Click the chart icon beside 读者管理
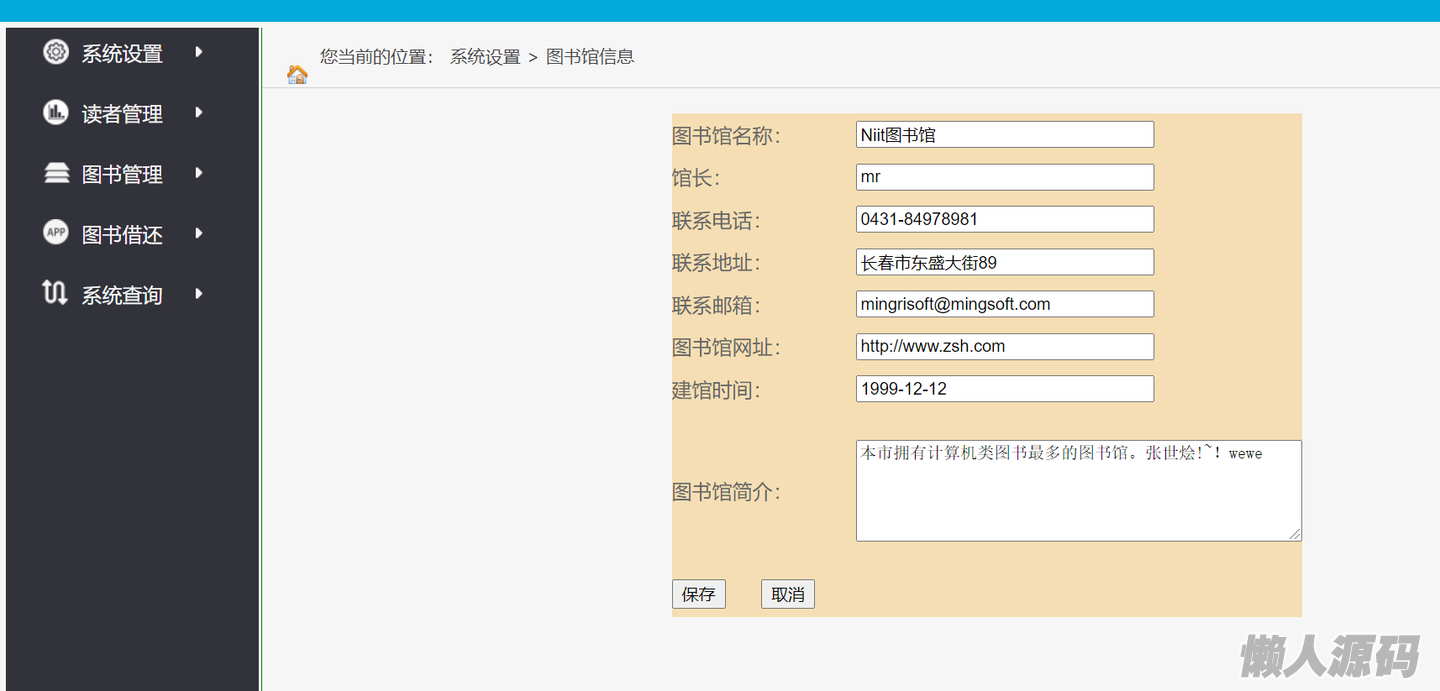Screen dimensions: 1440x691 click(x=56, y=113)
